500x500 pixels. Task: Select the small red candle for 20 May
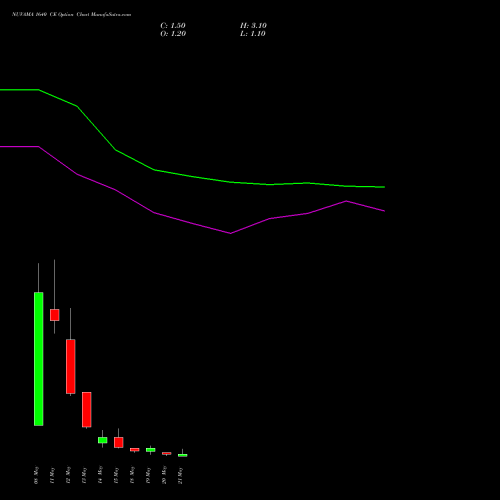[167, 453]
